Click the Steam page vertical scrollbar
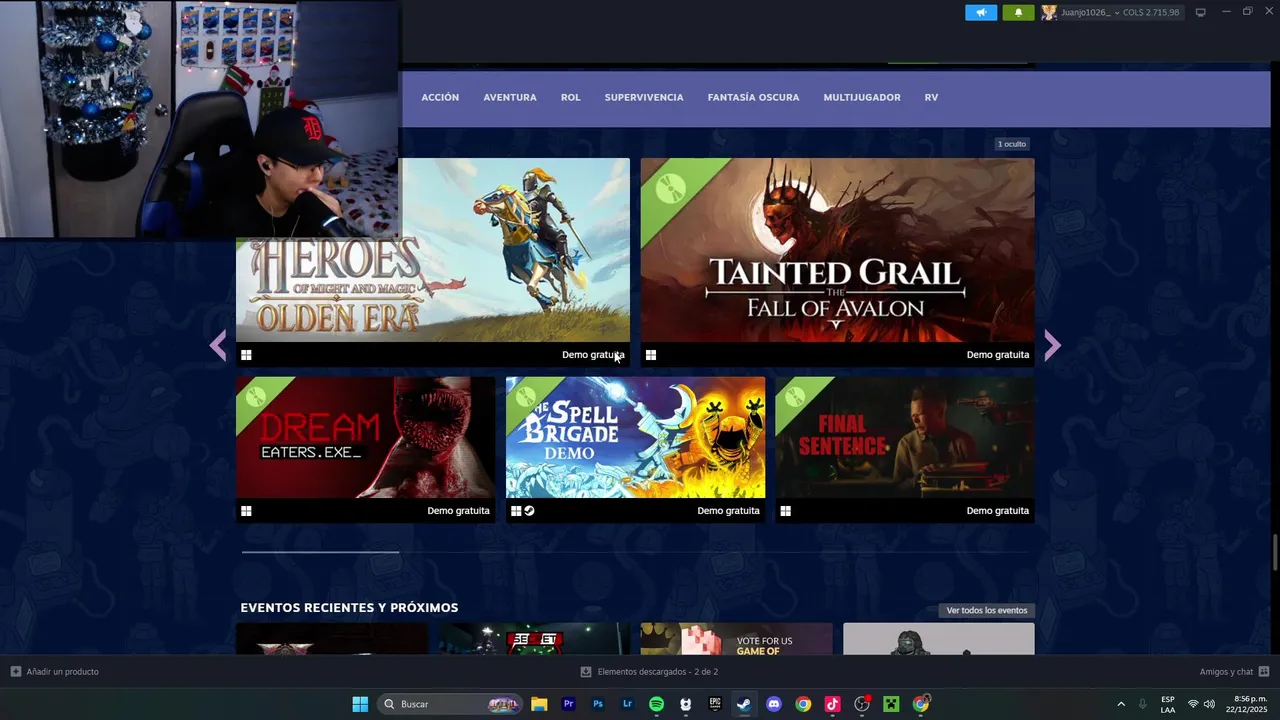The width and height of the screenshot is (1280, 720). (1275, 551)
